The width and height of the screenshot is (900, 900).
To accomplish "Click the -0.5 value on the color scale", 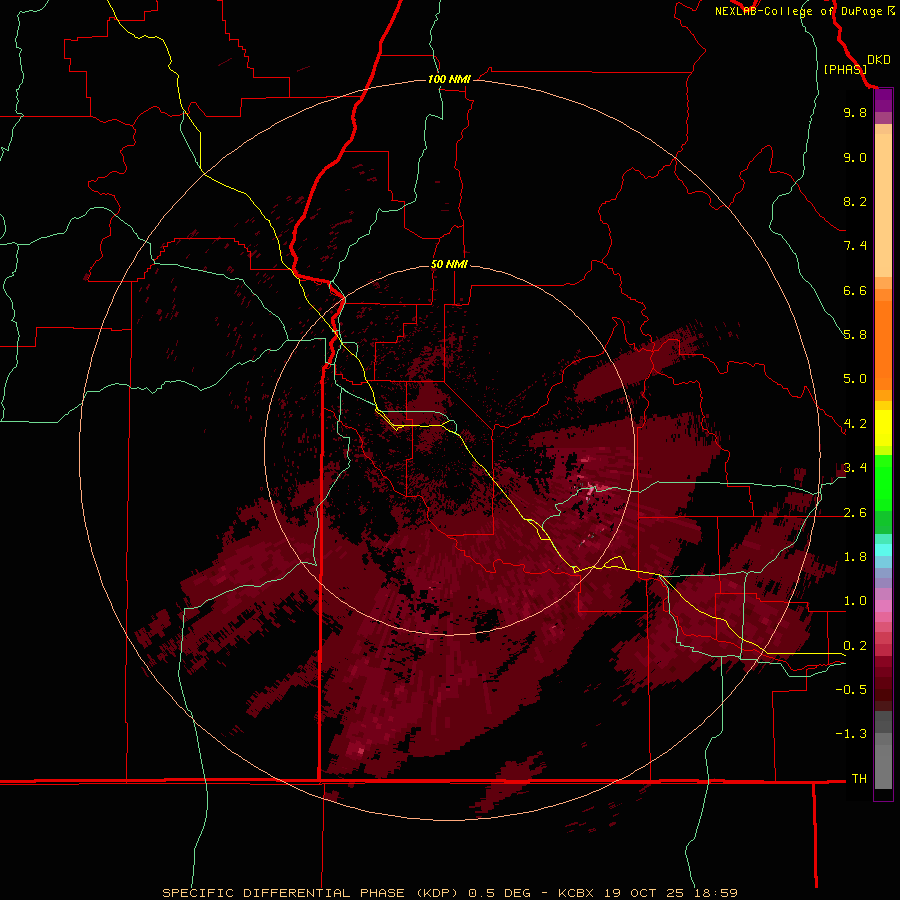I will pyautogui.click(x=851, y=689).
